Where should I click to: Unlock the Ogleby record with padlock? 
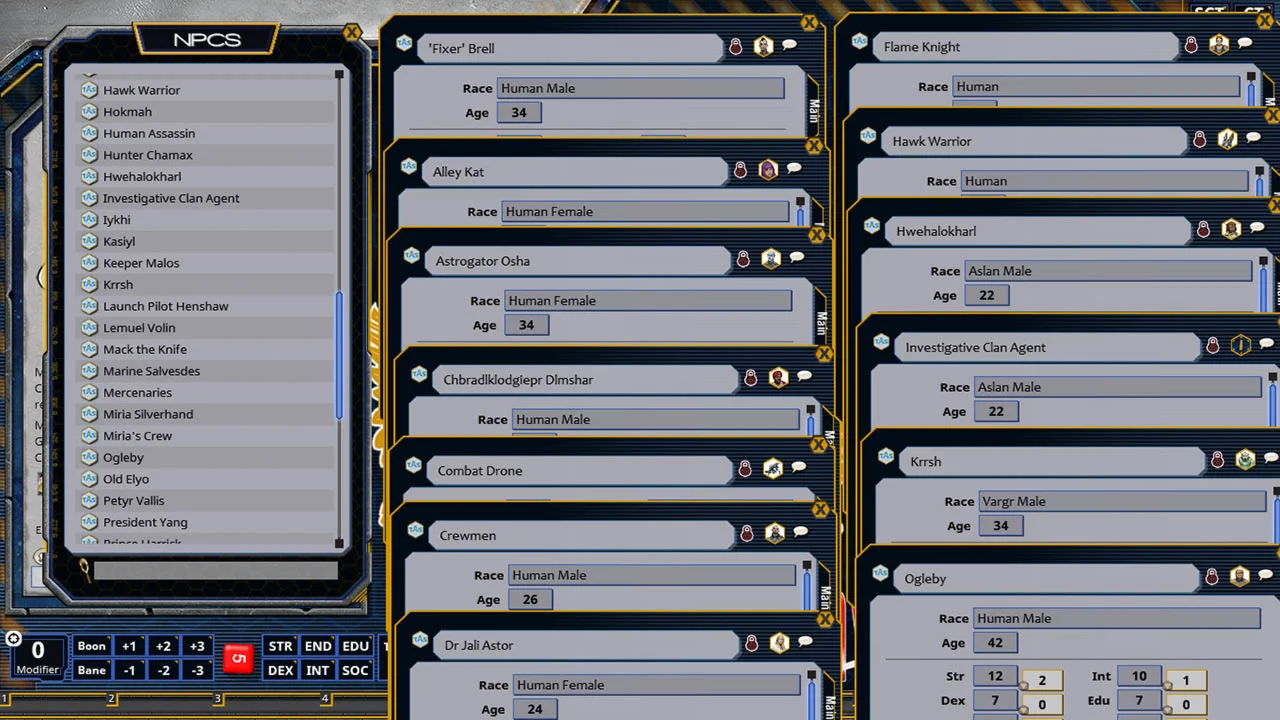(1212, 577)
